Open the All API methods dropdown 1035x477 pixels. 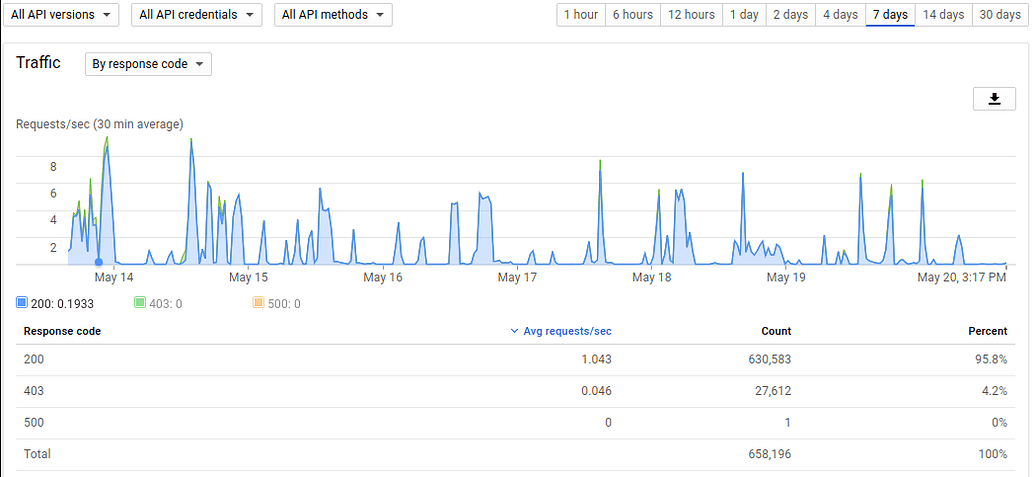pyautogui.click(x=333, y=15)
